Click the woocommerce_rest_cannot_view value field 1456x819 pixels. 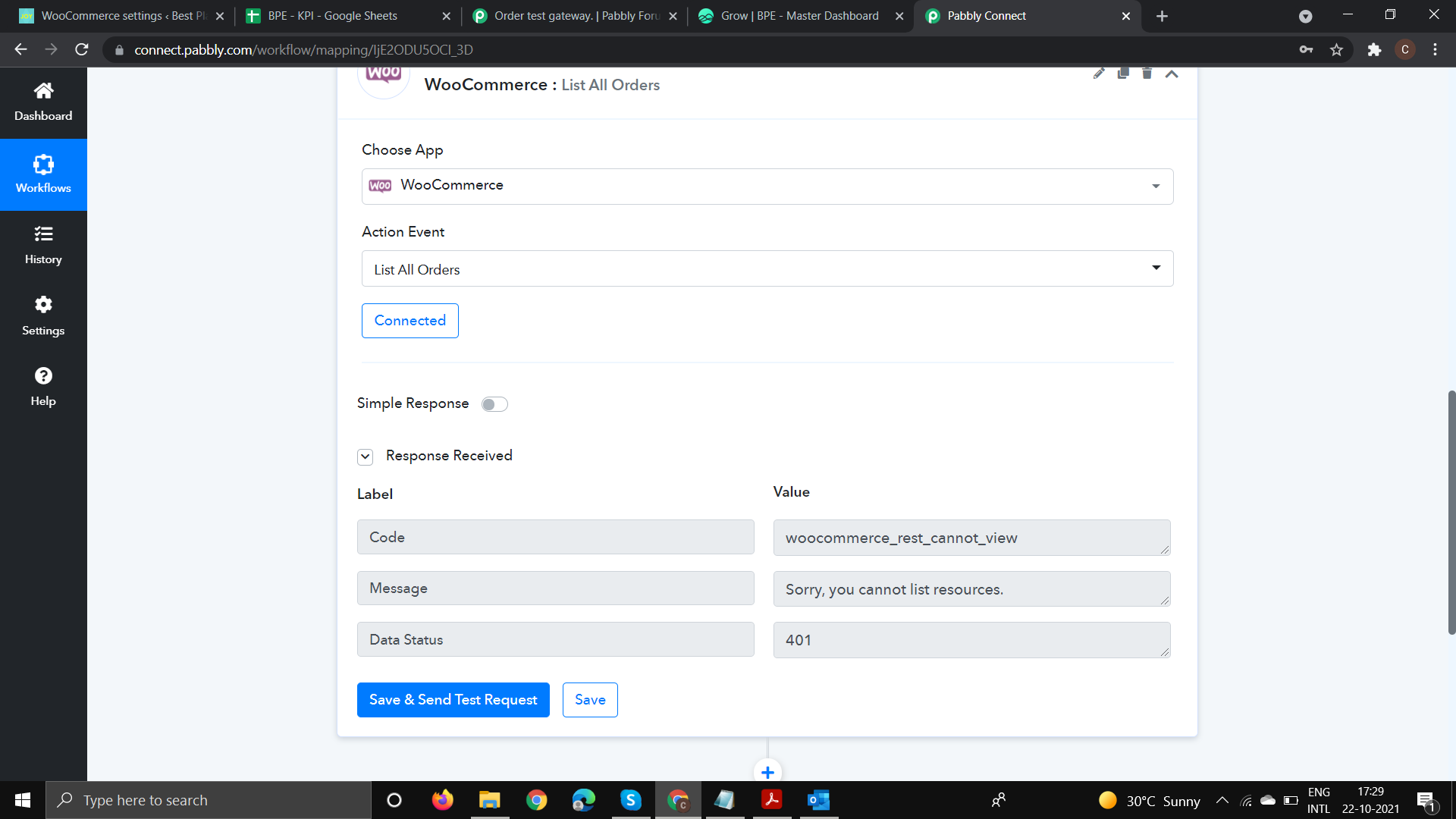click(x=972, y=538)
